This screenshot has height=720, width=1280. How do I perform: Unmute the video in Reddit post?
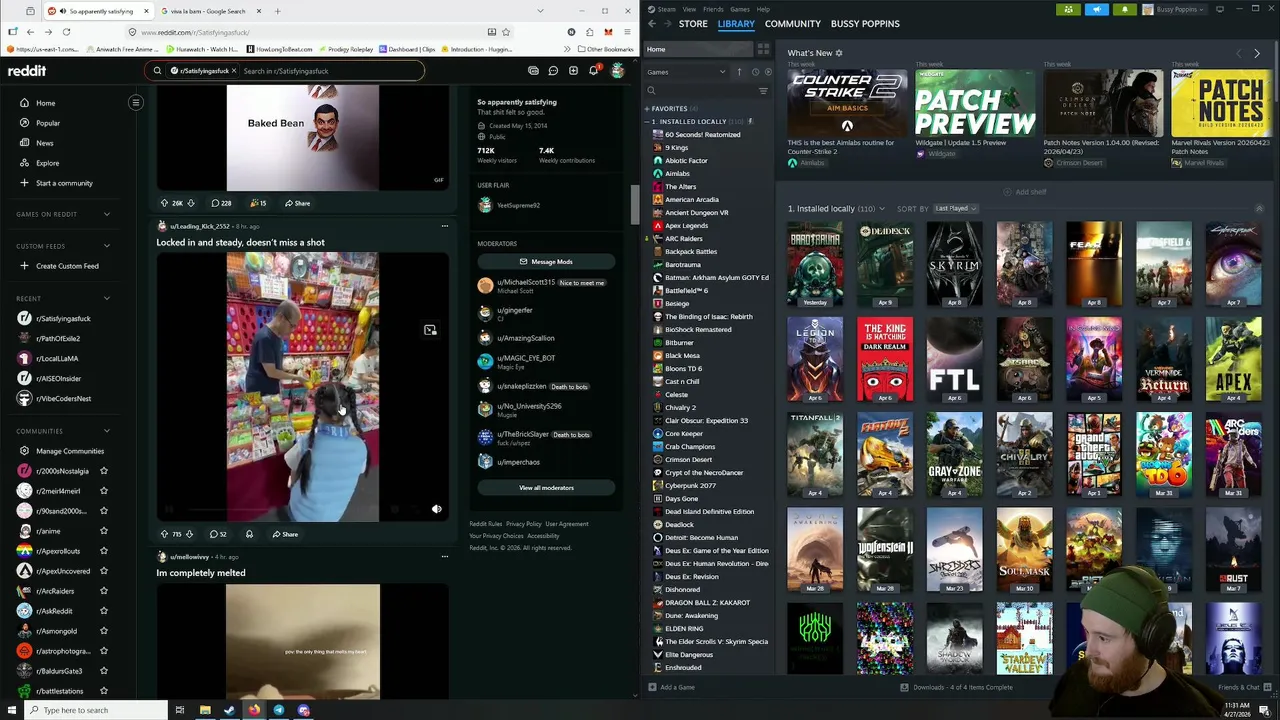click(x=436, y=509)
